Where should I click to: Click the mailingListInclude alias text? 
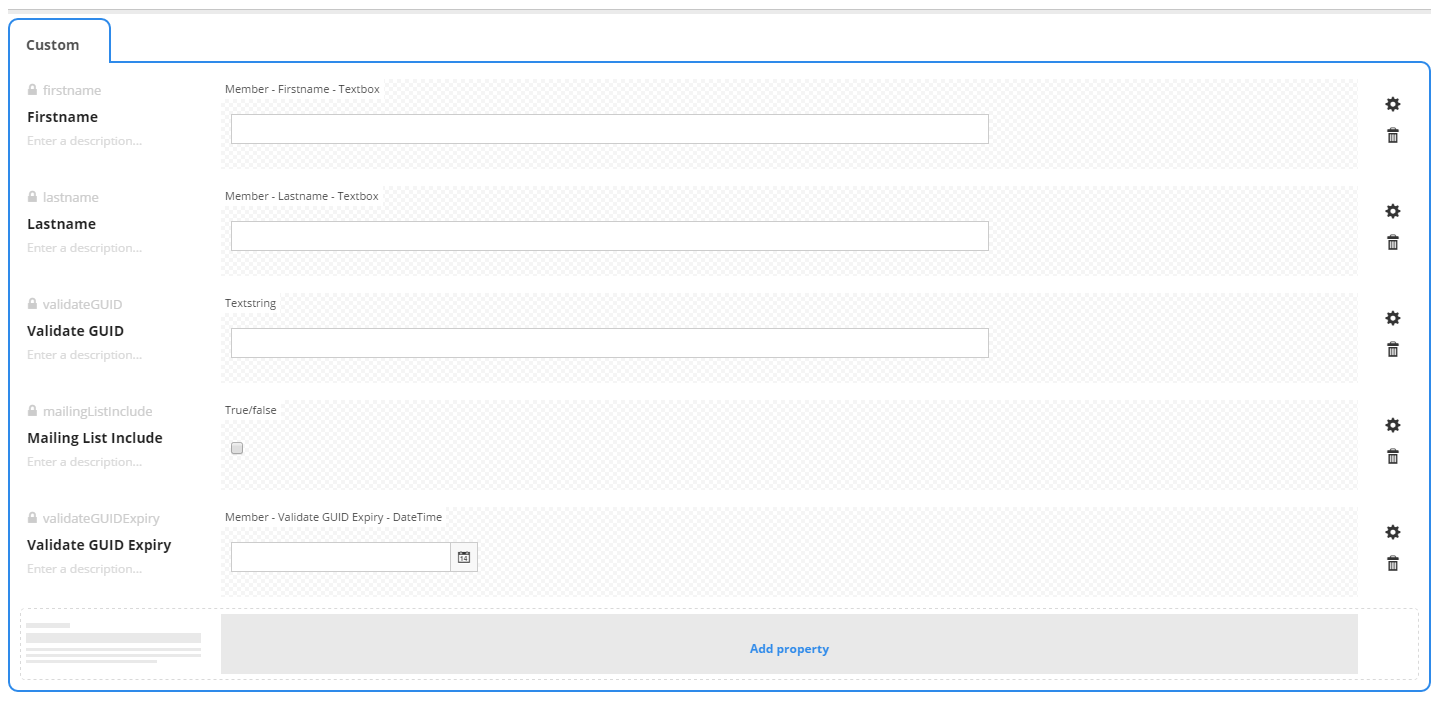(97, 411)
